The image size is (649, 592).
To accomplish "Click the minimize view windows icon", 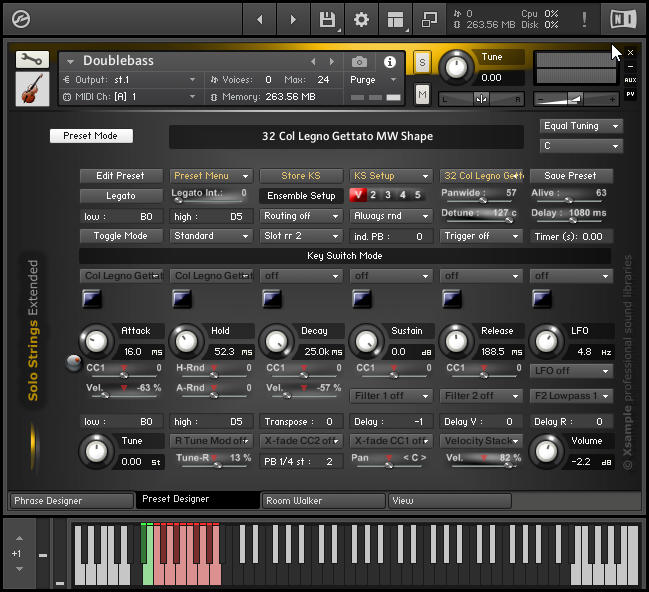I will coord(429,19).
